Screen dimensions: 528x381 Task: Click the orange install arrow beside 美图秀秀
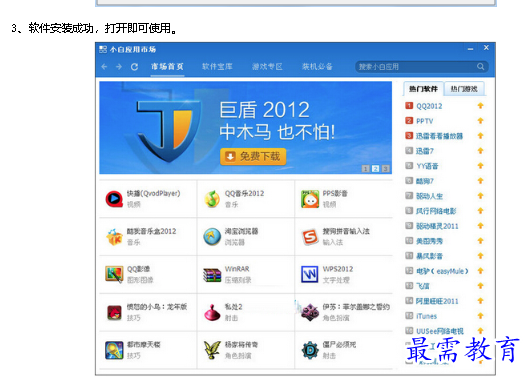pyautogui.click(x=481, y=241)
